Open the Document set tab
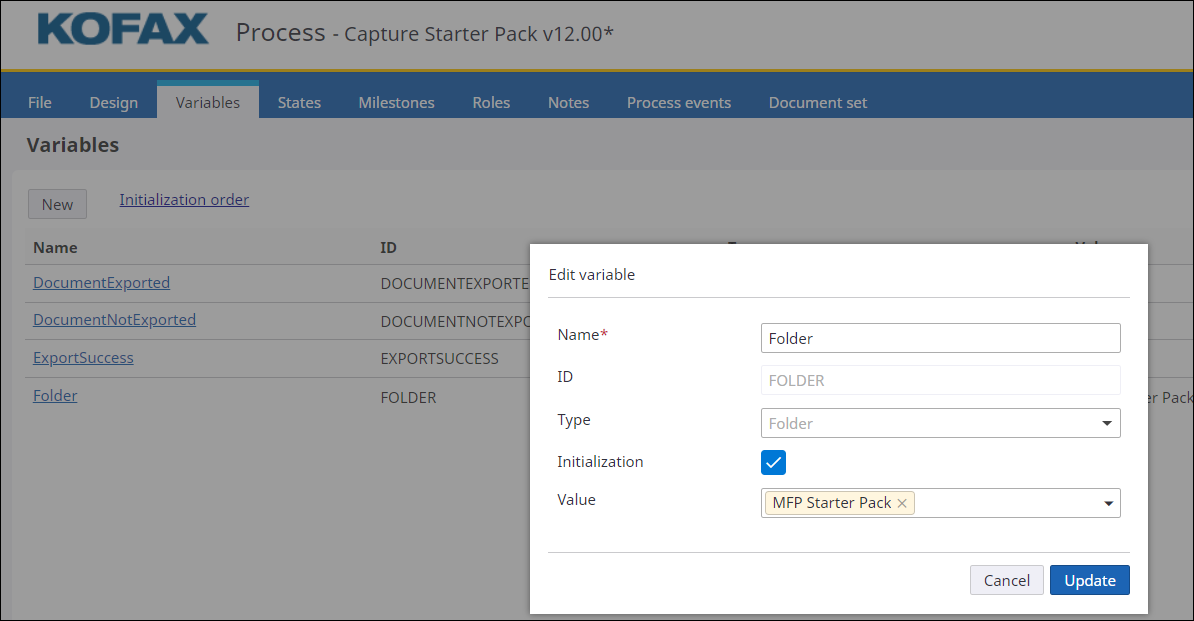Screen dimensions: 1194x621 [817, 102]
